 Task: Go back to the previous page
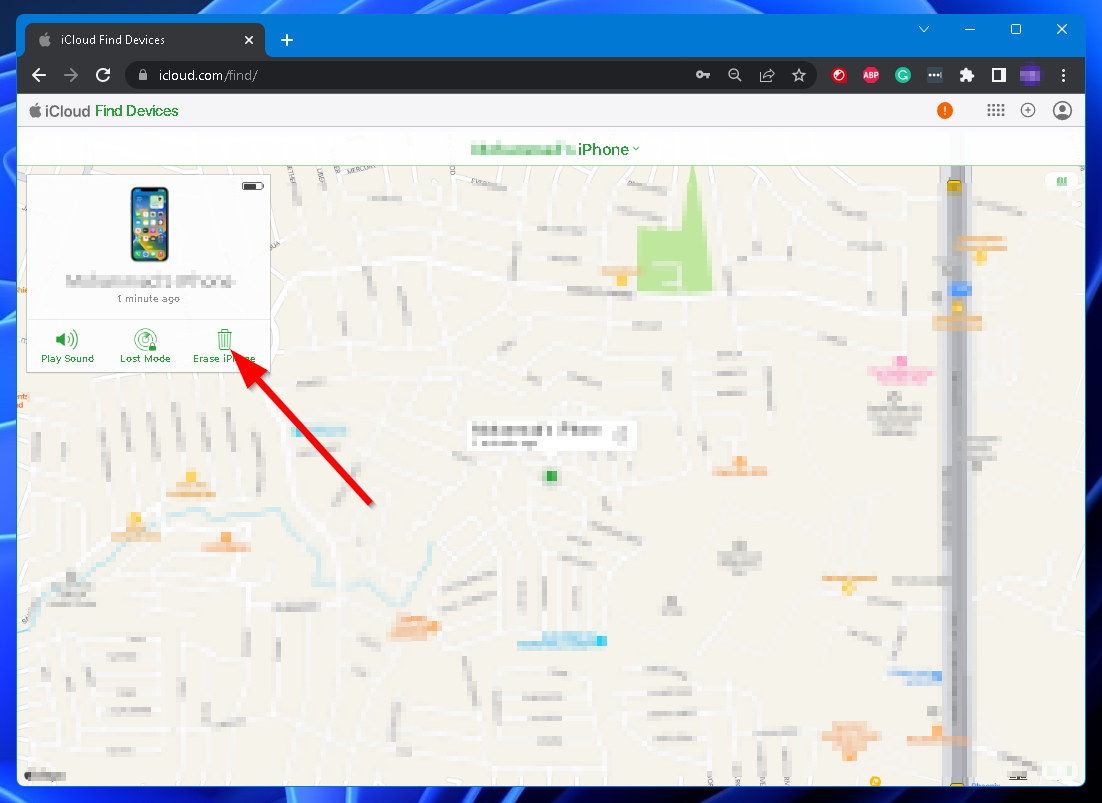[39, 75]
